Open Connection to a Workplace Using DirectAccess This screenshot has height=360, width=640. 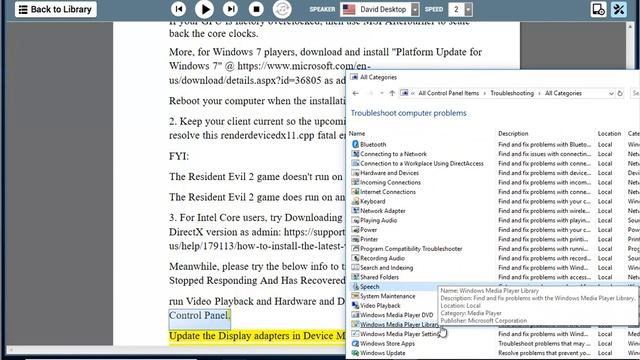pyautogui.click(x=418, y=163)
